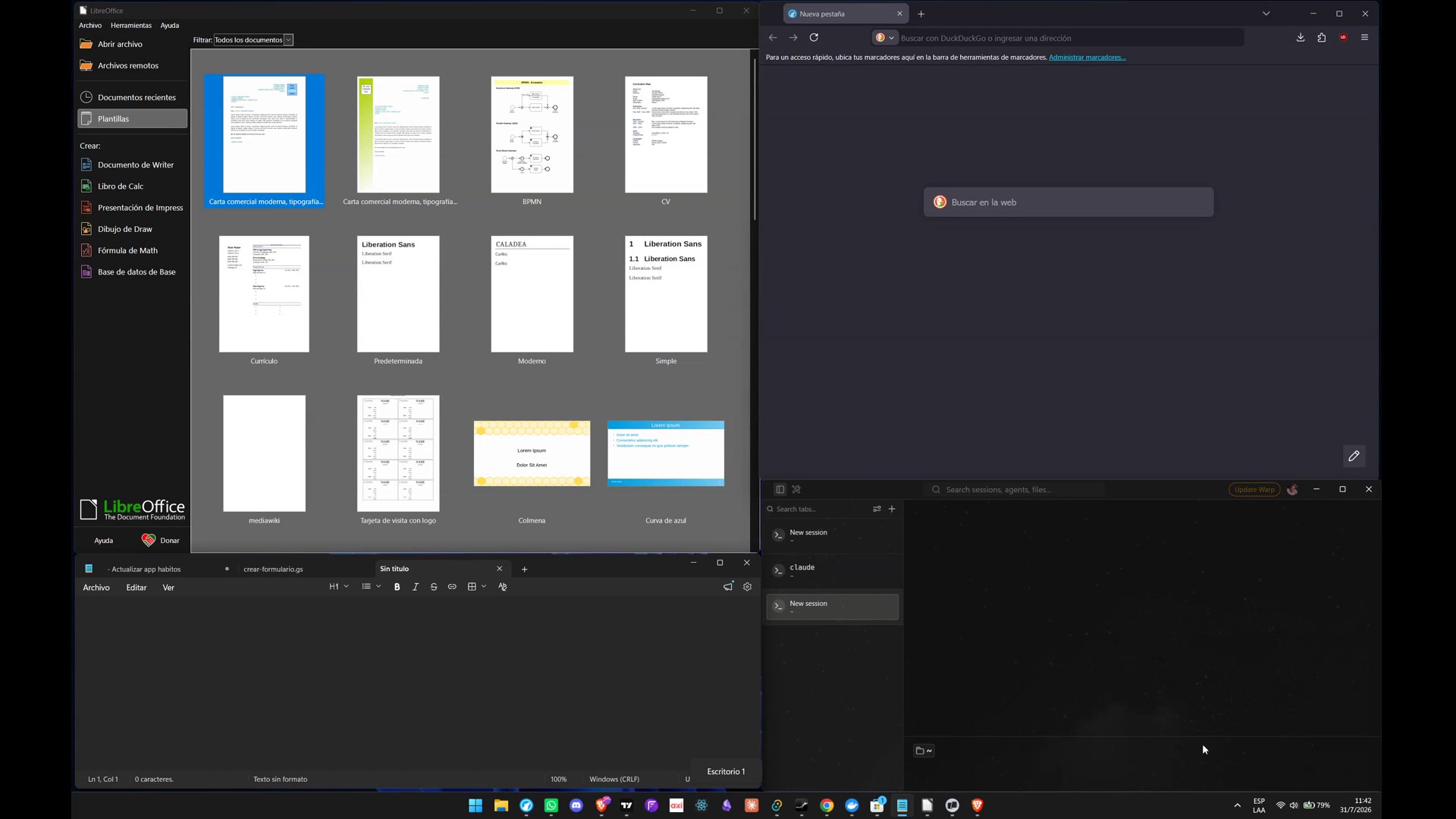Select Tarjeta de visita con logo template

[398, 453]
